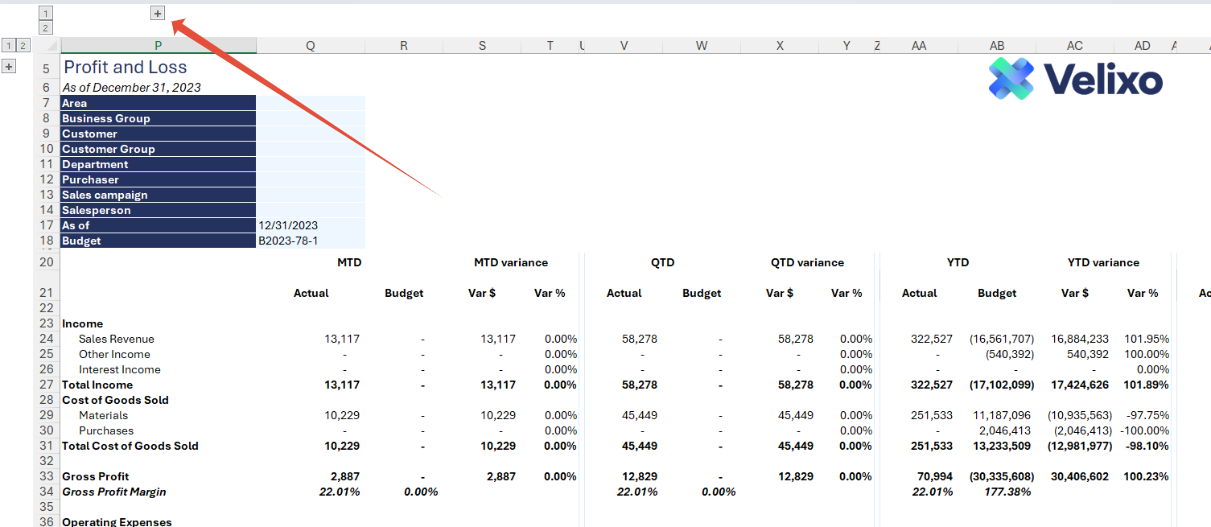Select the 'Gross Profit Margin' label
The image size is (1211, 527).
[x=114, y=492]
